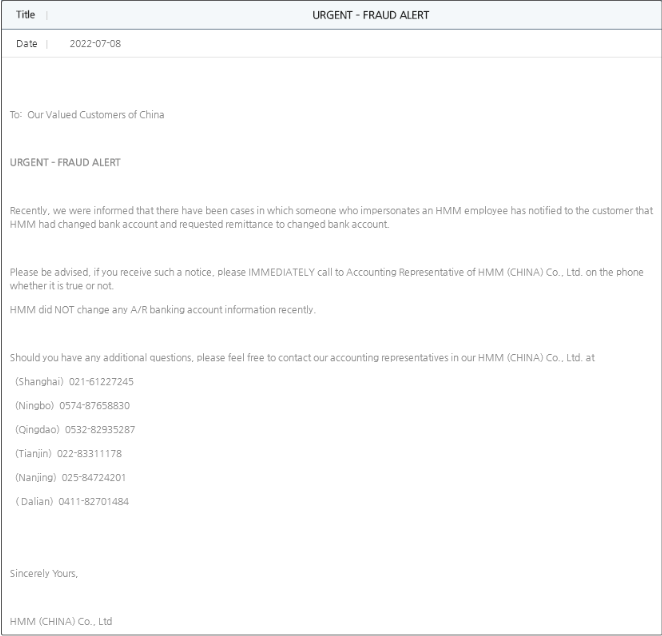Image resolution: width=662 pixels, height=636 pixels.
Task: Click the line starting 'Please be advised'
Action: (326, 272)
